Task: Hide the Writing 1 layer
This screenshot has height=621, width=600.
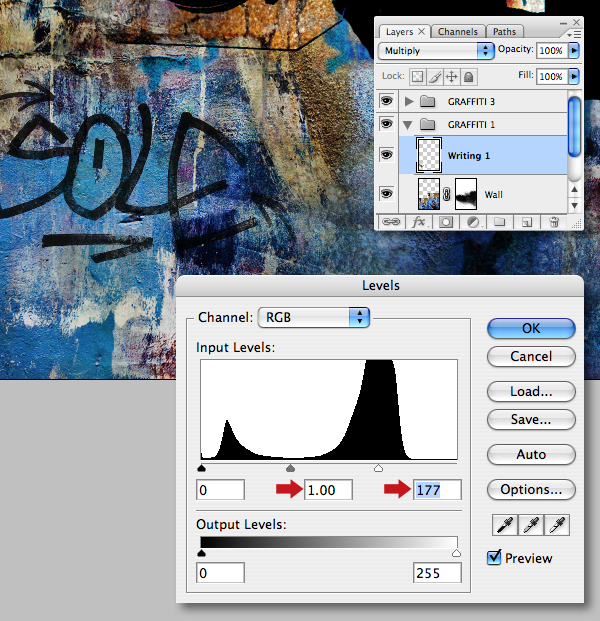Action: tap(387, 154)
